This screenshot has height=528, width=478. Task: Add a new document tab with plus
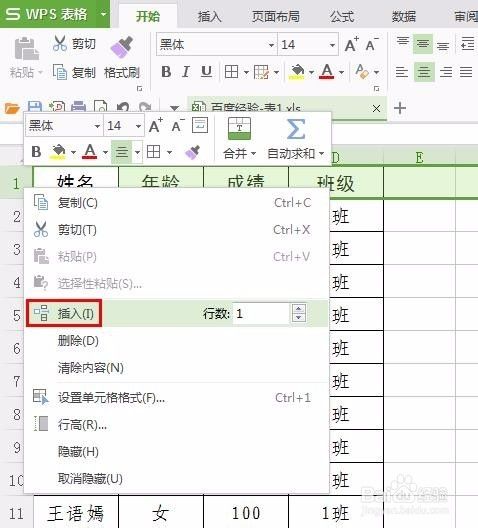(x=400, y=108)
